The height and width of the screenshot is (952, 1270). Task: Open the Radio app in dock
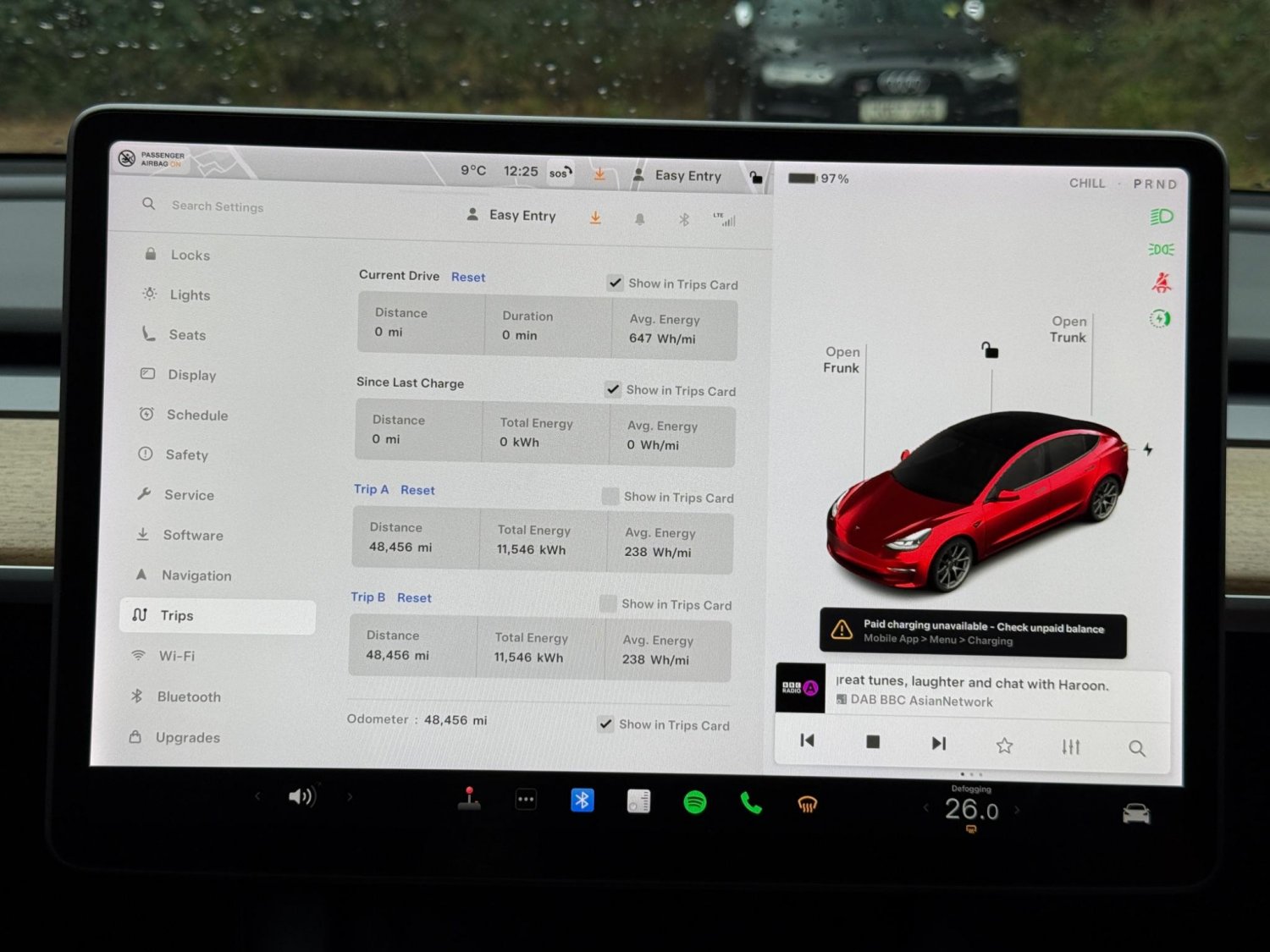638,801
